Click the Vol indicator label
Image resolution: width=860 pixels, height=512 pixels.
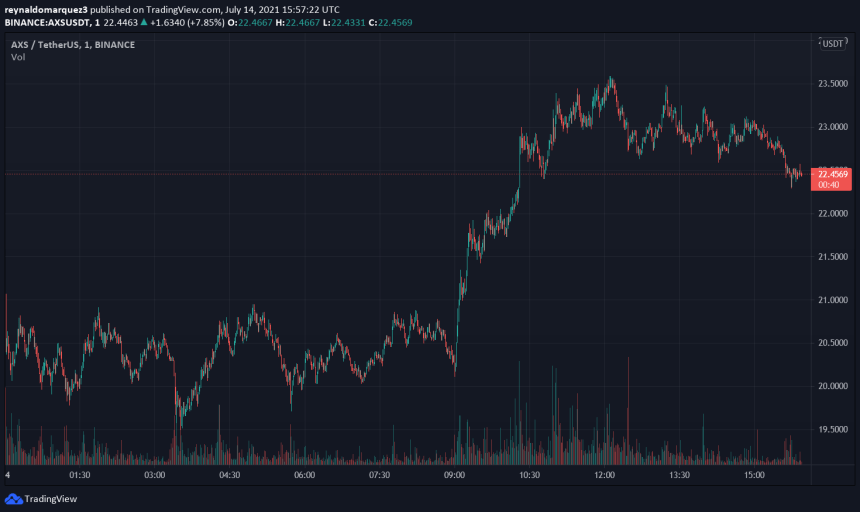(x=18, y=57)
